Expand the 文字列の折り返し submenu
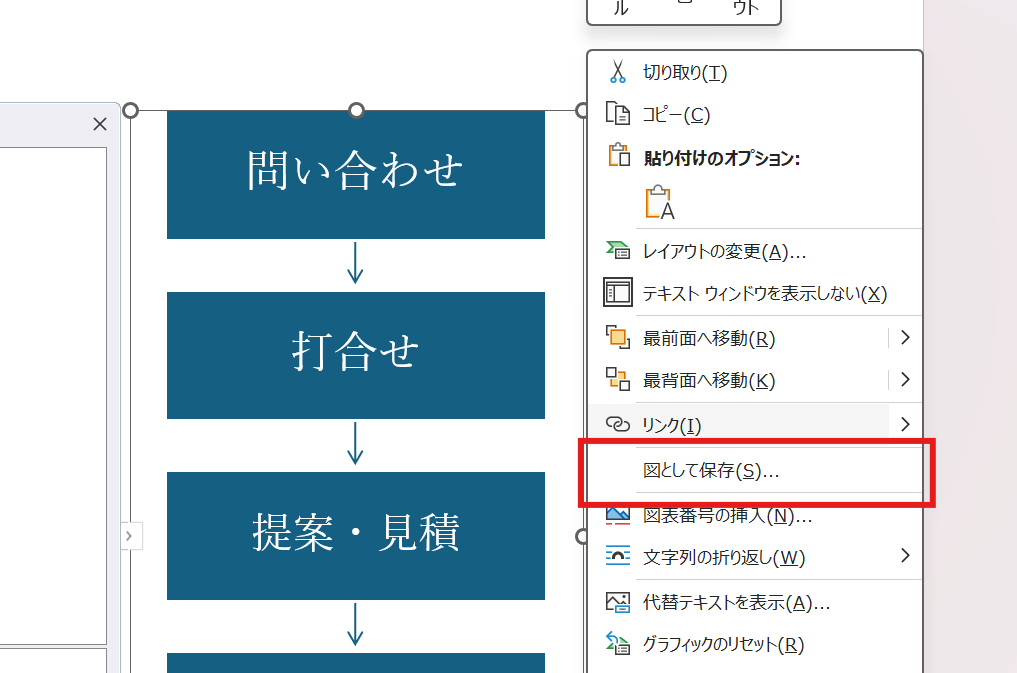The height and width of the screenshot is (673, 1017). [905, 557]
